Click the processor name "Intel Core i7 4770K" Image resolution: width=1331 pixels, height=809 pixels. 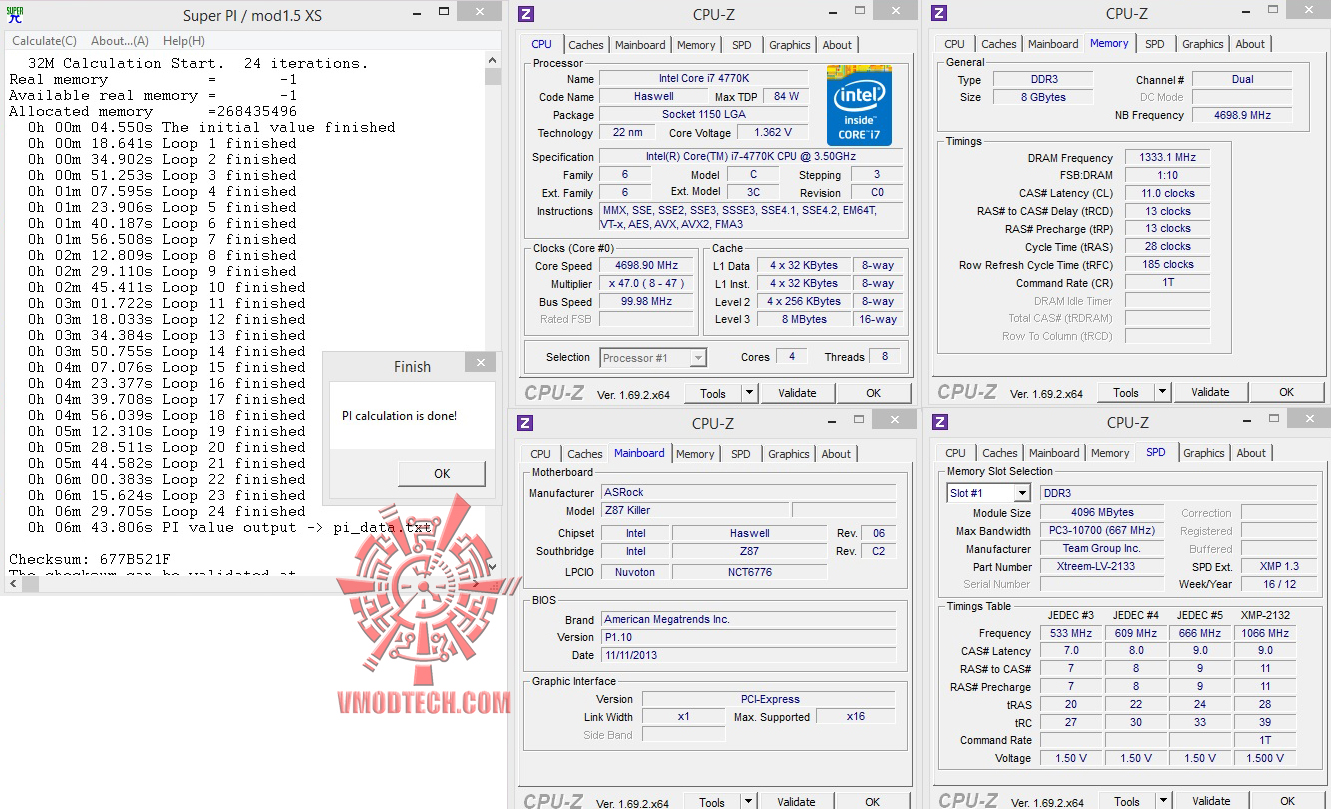pyautogui.click(x=704, y=79)
